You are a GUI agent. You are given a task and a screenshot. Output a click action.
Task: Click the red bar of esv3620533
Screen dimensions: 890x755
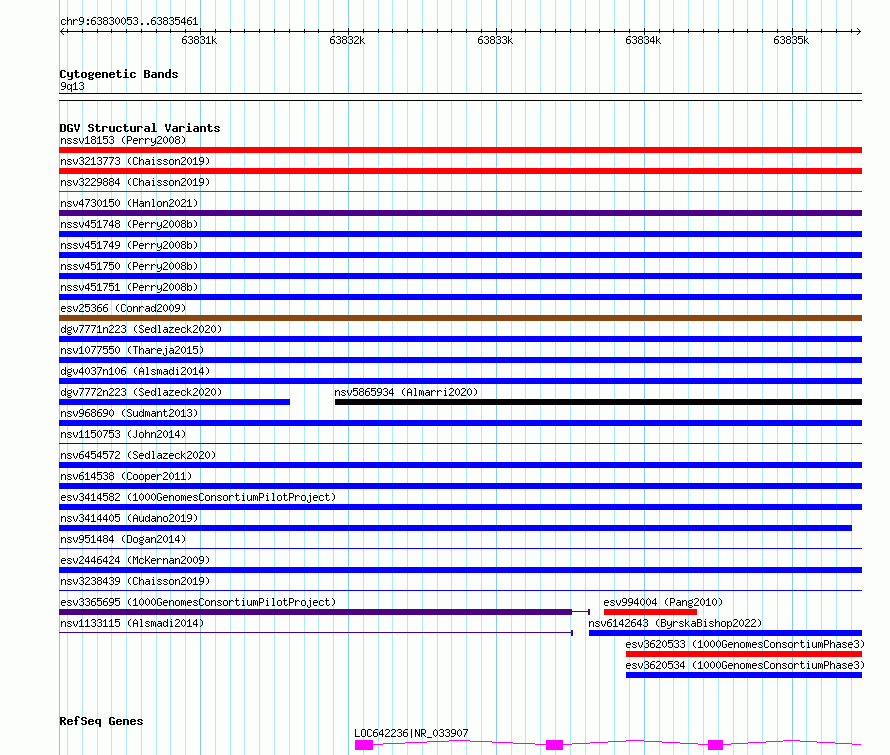pyautogui.click(x=744, y=654)
